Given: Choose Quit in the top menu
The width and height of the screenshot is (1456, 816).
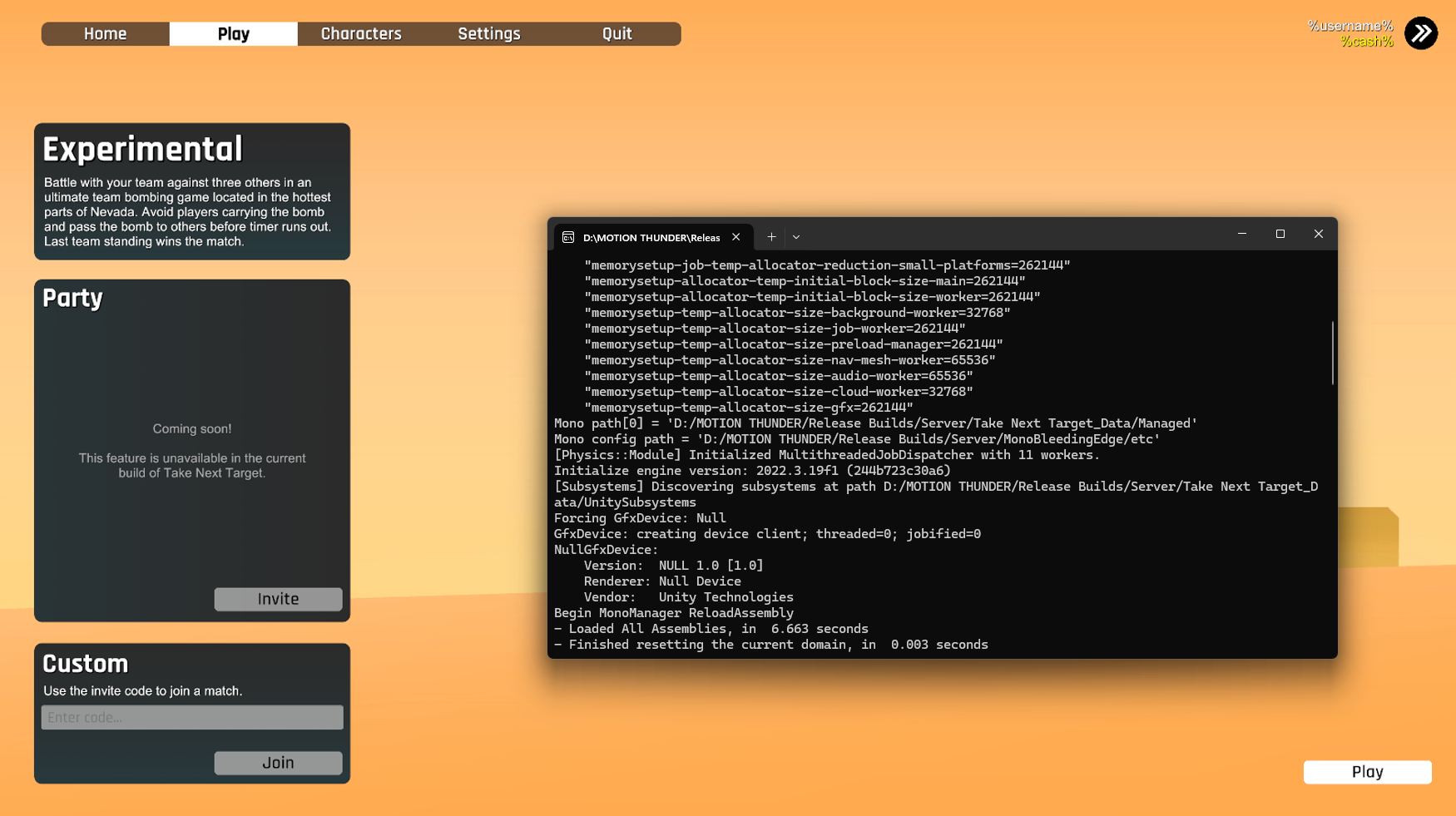Looking at the screenshot, I should (617, 34).
